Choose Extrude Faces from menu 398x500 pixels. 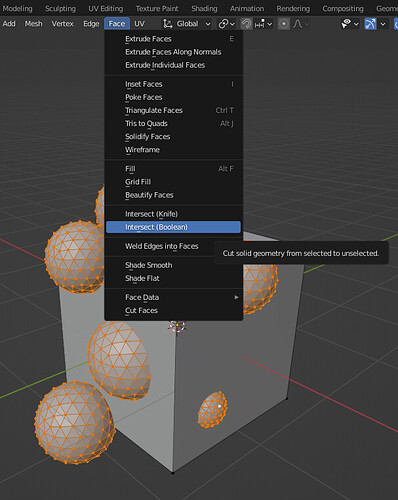click(173, 39)
